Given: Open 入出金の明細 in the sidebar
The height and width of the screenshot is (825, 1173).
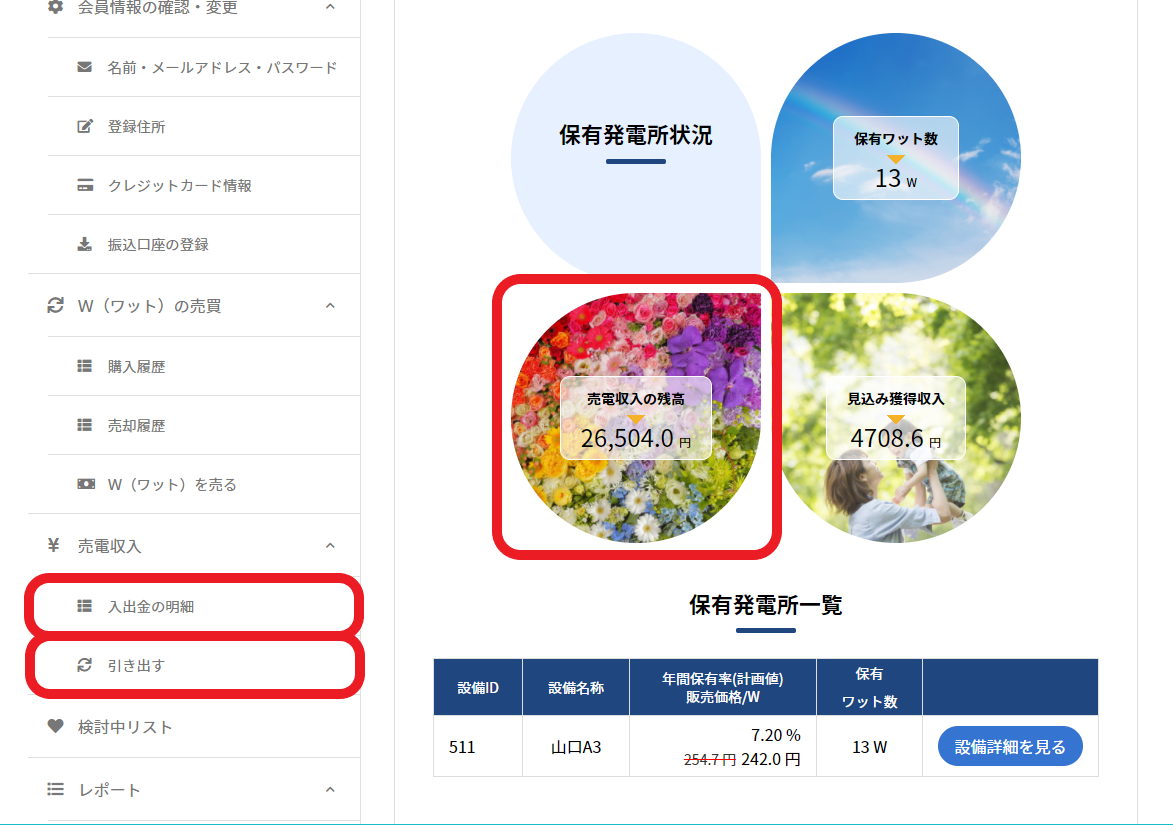Looking at the screenshot, I should pos(150,607).
